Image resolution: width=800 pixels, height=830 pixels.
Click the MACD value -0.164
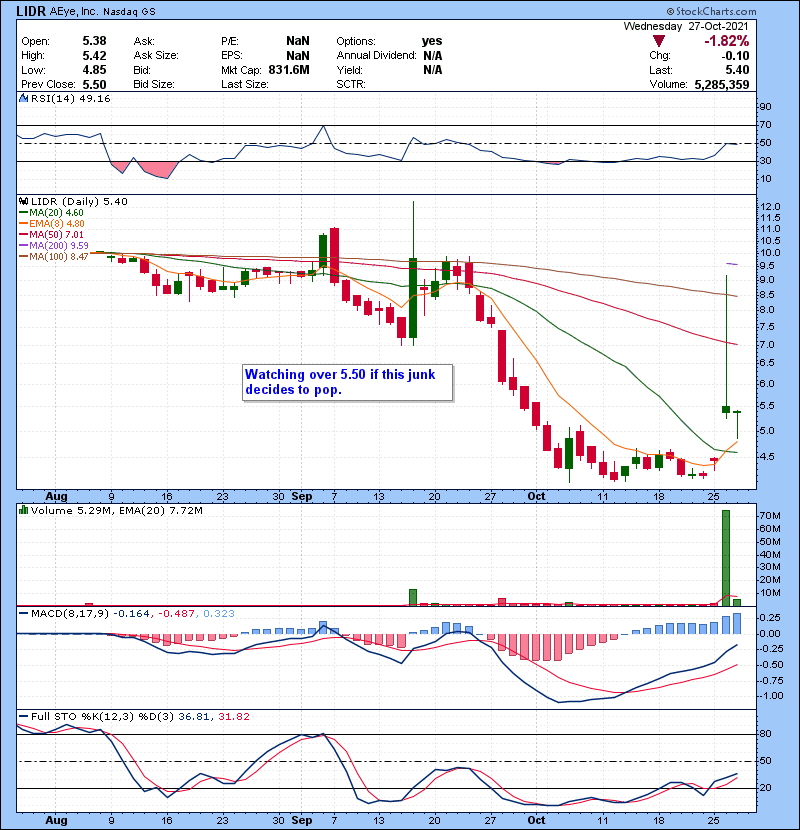pyautogui.click(x=131, y=614)
